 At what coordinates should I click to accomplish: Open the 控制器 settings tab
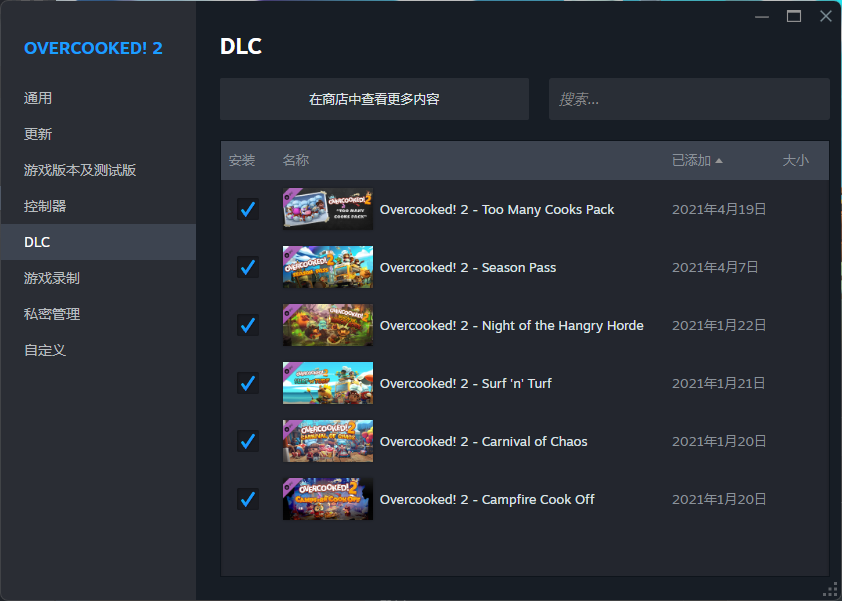coord(98,206)
